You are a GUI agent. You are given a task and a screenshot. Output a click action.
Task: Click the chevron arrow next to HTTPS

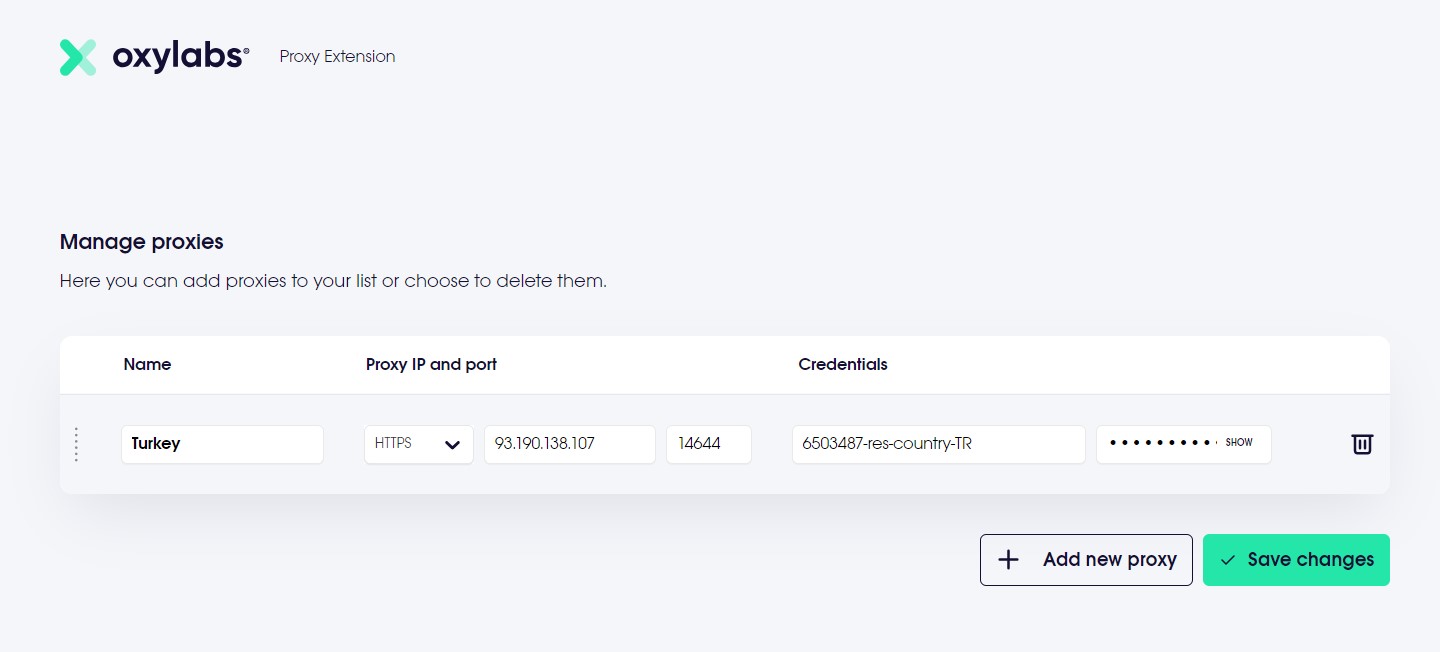click(452, 445)
